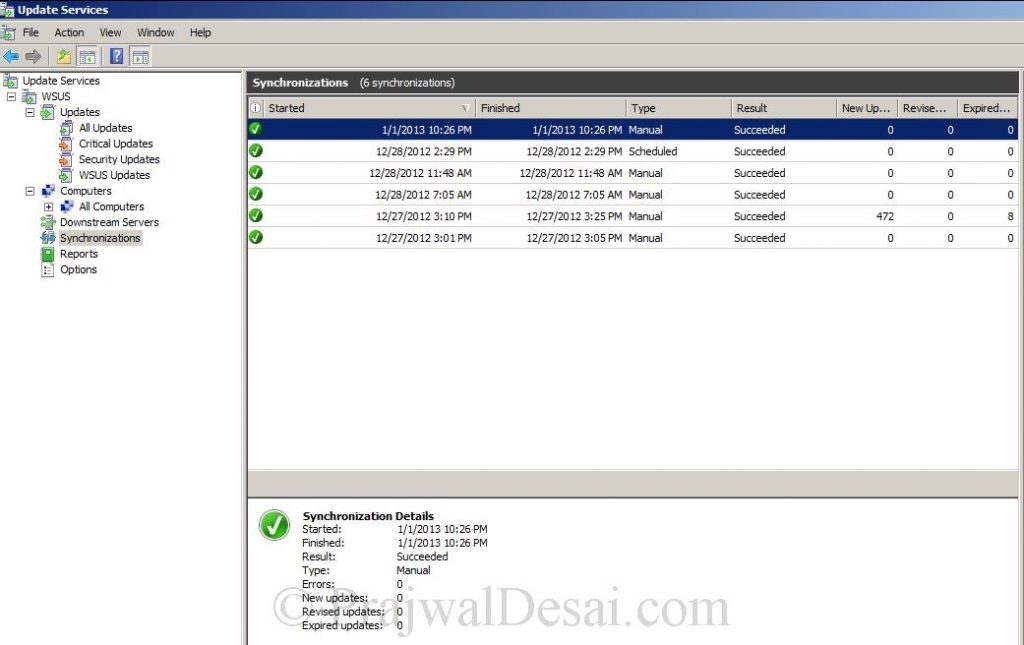This screenshot has width=1024, height=645.
Task: Toggle the Show/Hide Action Pane icon
Action: [140, 57]
